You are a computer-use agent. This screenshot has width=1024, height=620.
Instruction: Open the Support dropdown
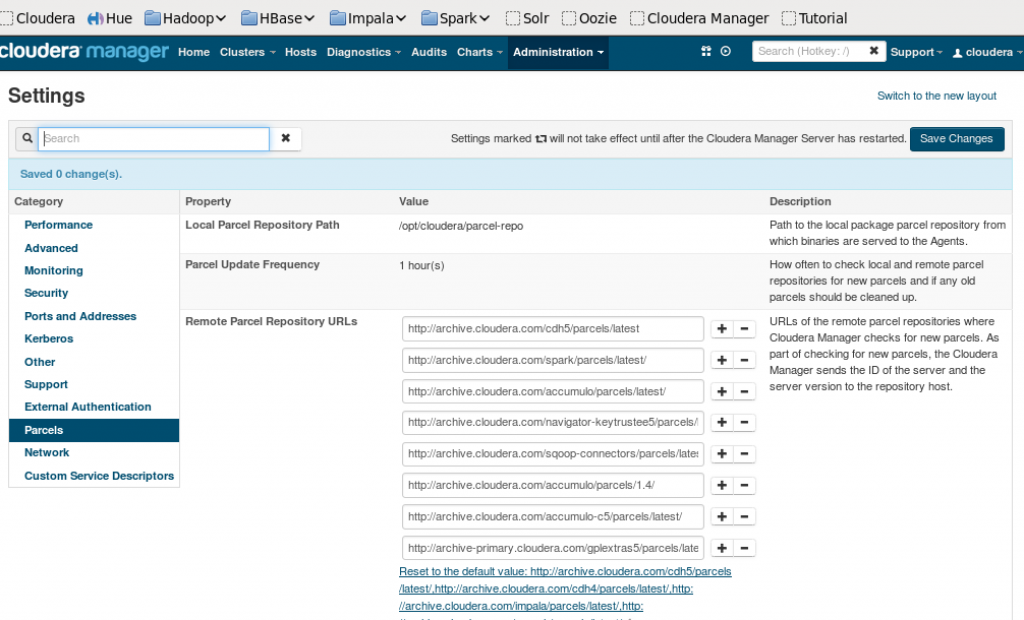coord(916,52)
